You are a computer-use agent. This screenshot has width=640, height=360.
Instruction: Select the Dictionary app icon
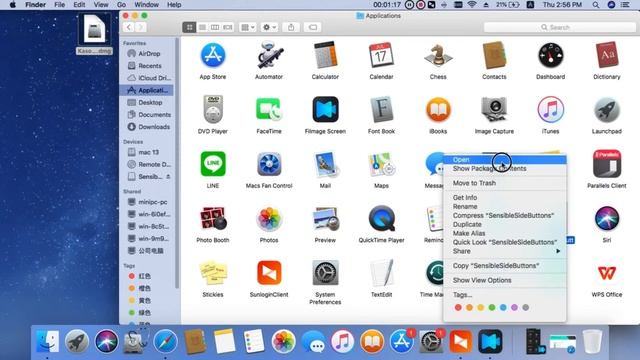pyautogui.click(x=607, y=55)
